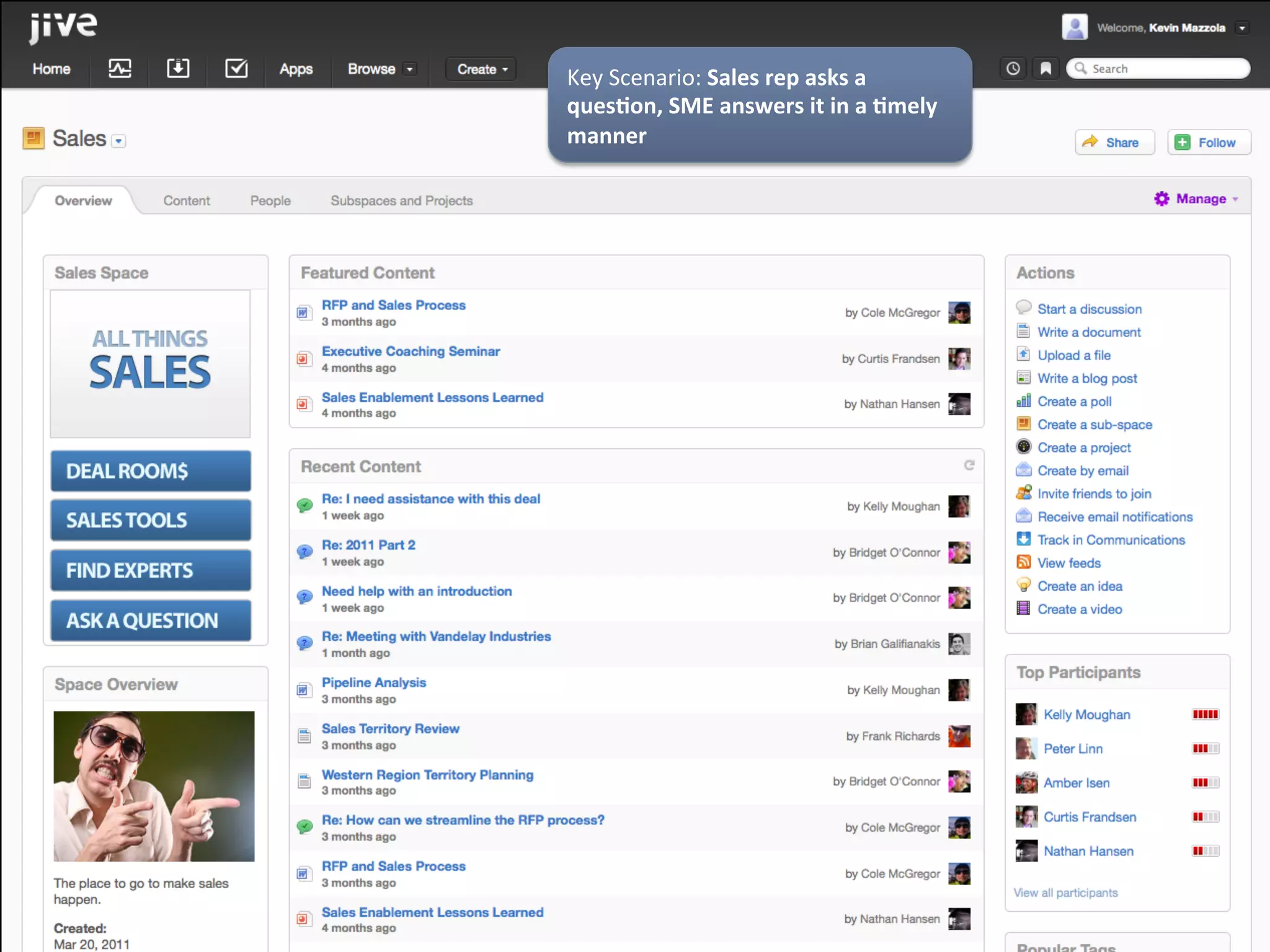Click the Communications inbox download icon

point(178,68)
